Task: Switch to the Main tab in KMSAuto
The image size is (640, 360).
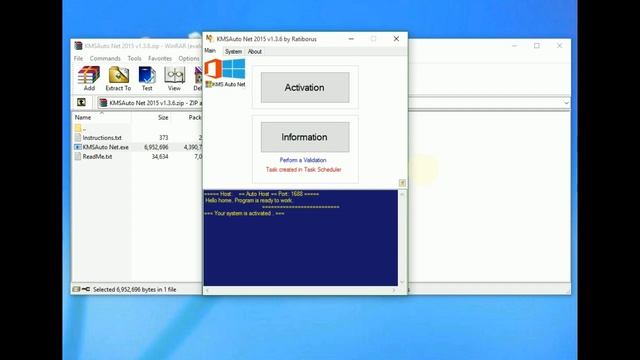Action: (x=210, y=51)
